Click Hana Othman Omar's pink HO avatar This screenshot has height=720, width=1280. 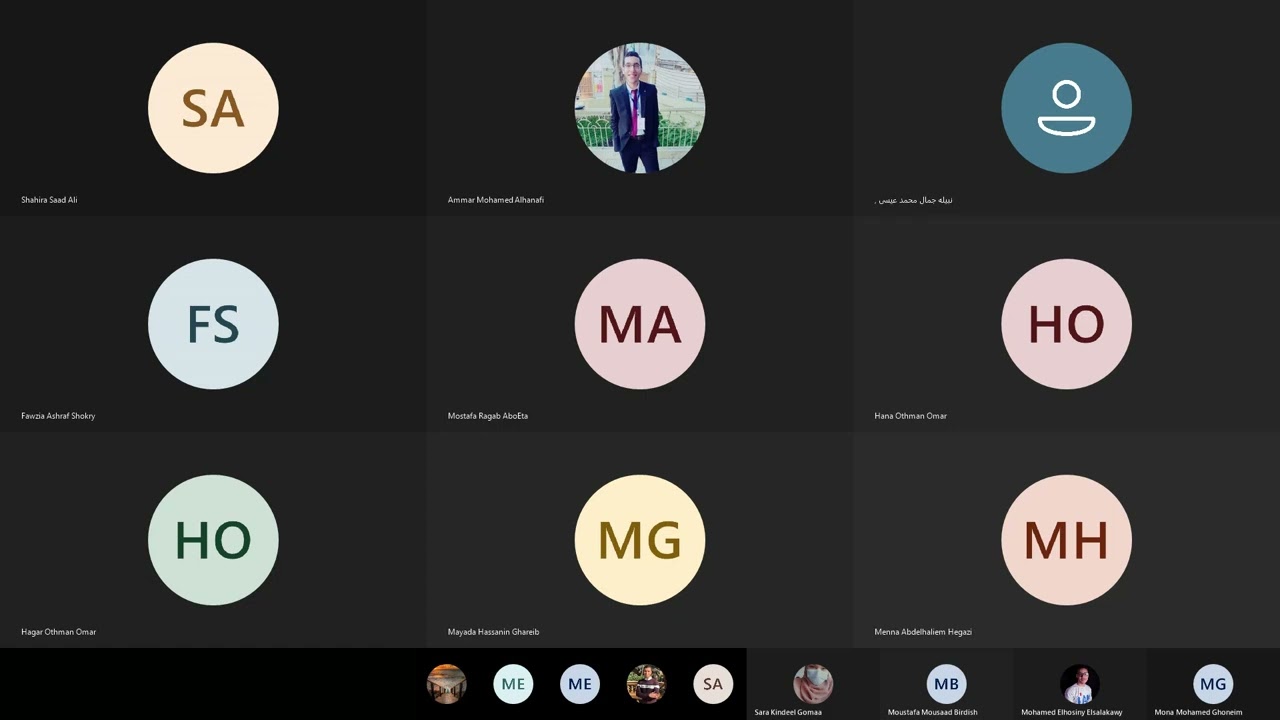pyautogui.click(x=1066, y=324)
